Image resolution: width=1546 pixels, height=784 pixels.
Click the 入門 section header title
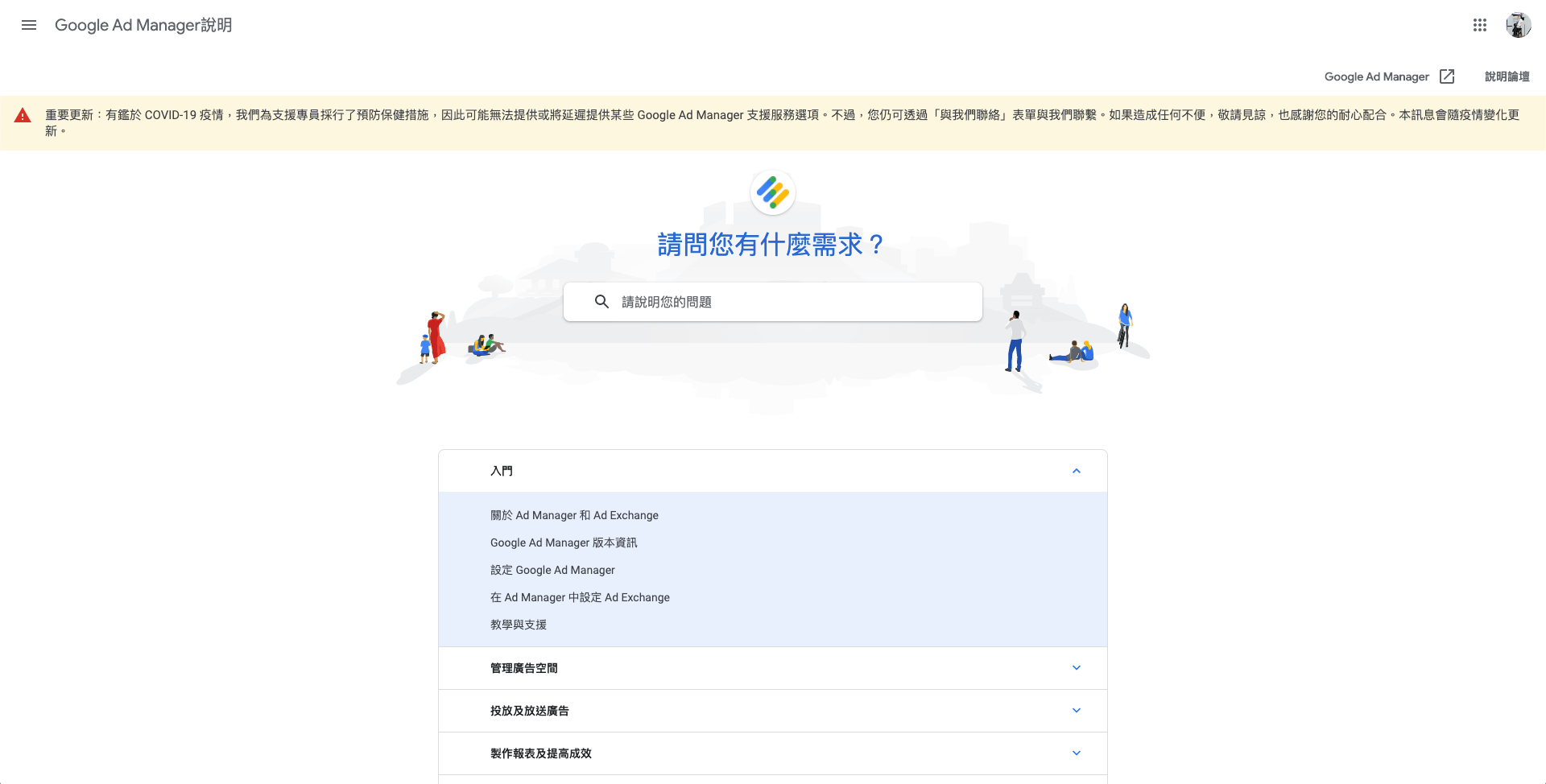point(502,471)
